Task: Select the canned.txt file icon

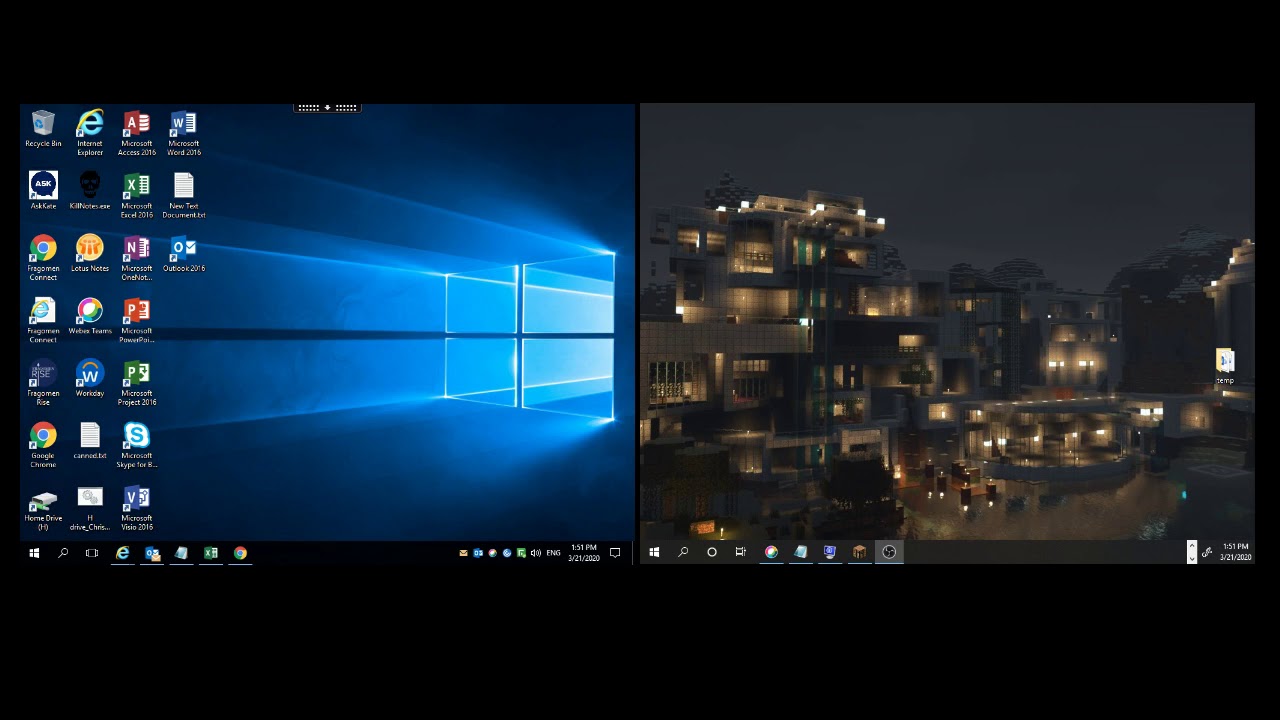Action: (90, 441)
